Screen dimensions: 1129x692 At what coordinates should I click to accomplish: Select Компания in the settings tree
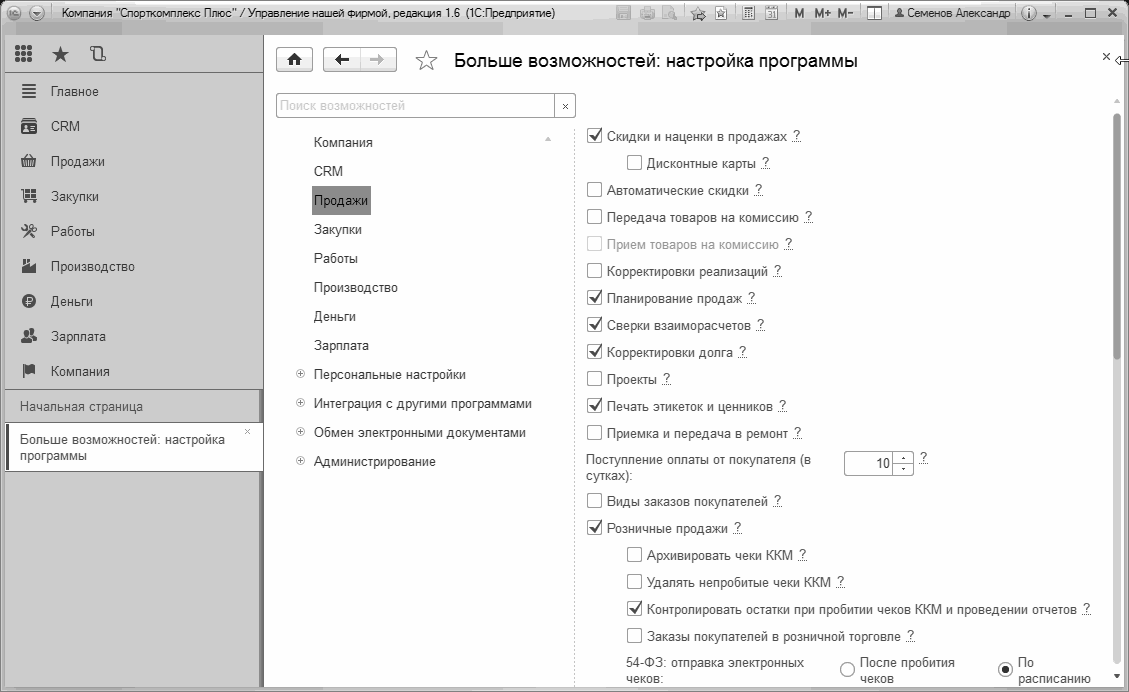[x=343, y=143]
